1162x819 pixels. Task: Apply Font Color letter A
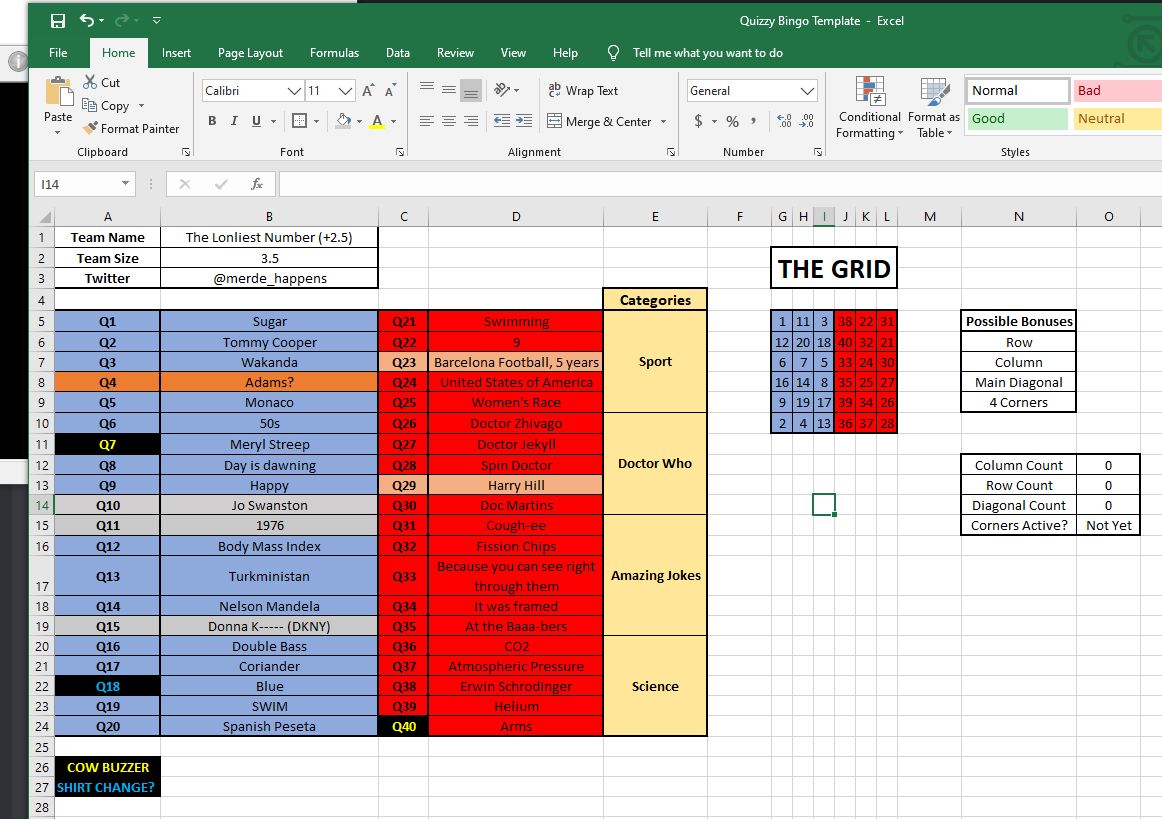[377, 121]
